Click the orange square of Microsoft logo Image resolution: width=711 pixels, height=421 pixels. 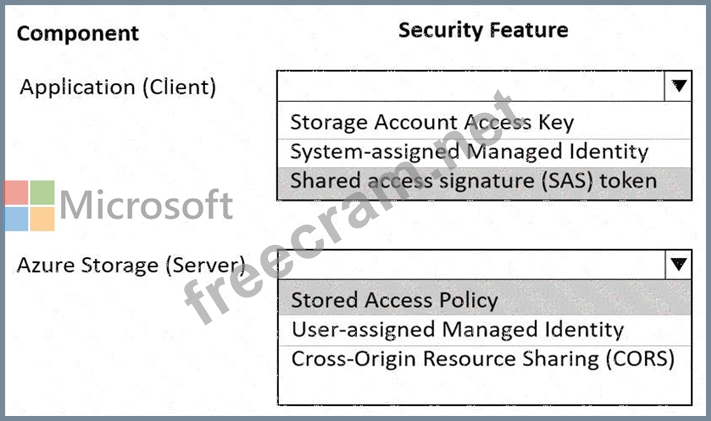coord(42,219)
